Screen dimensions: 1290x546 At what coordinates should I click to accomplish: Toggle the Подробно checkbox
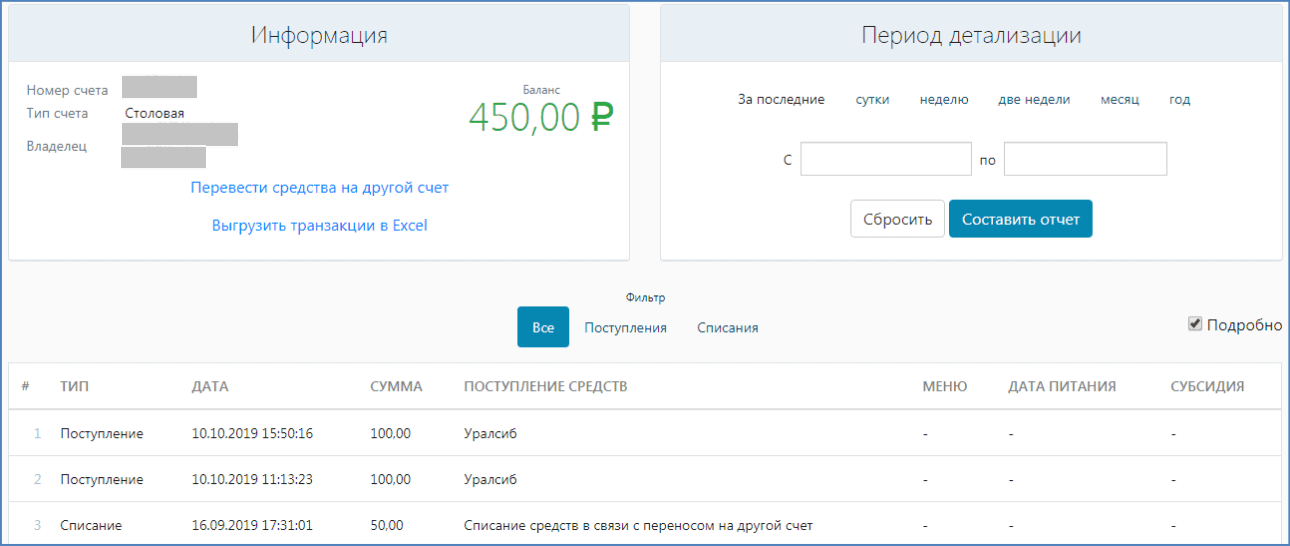point(1195,324)
